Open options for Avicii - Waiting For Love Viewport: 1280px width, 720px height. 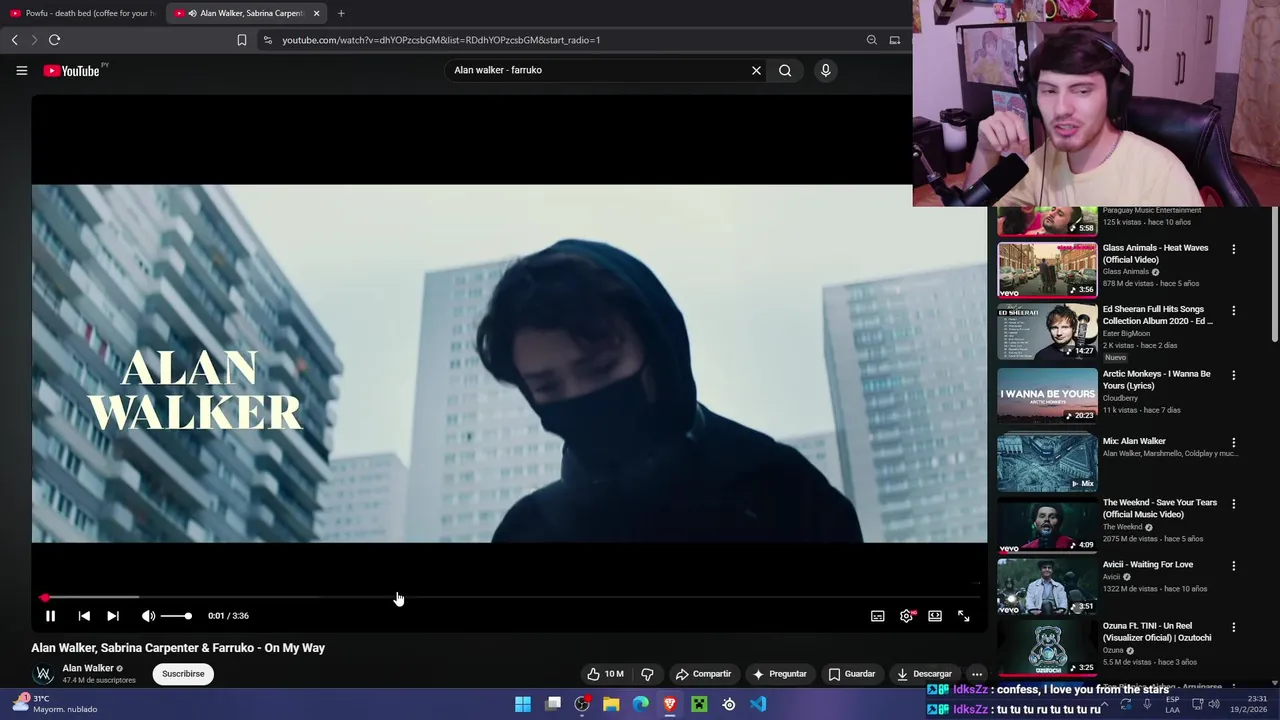point(1233,566)
